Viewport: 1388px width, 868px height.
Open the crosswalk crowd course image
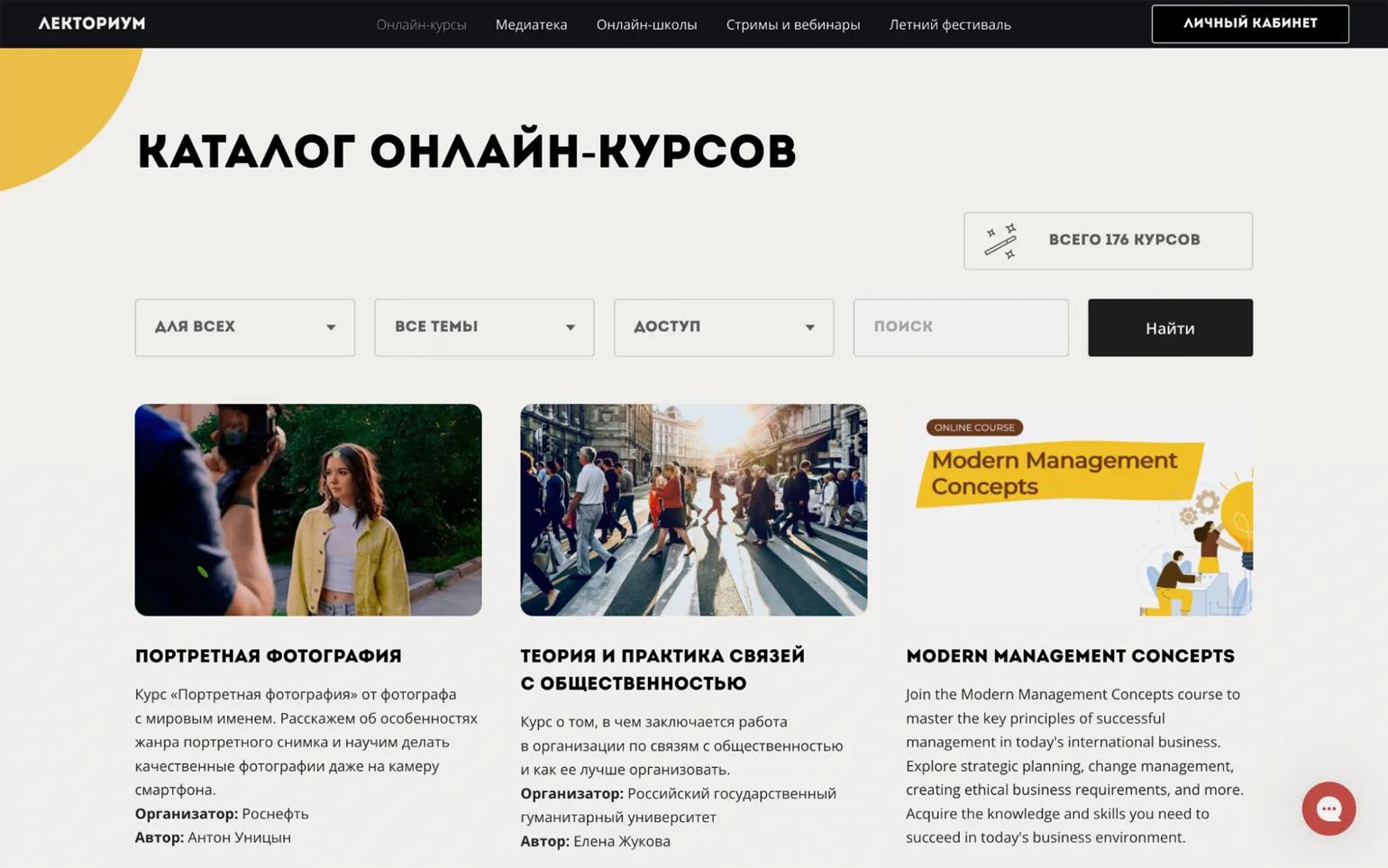(693, 509)
